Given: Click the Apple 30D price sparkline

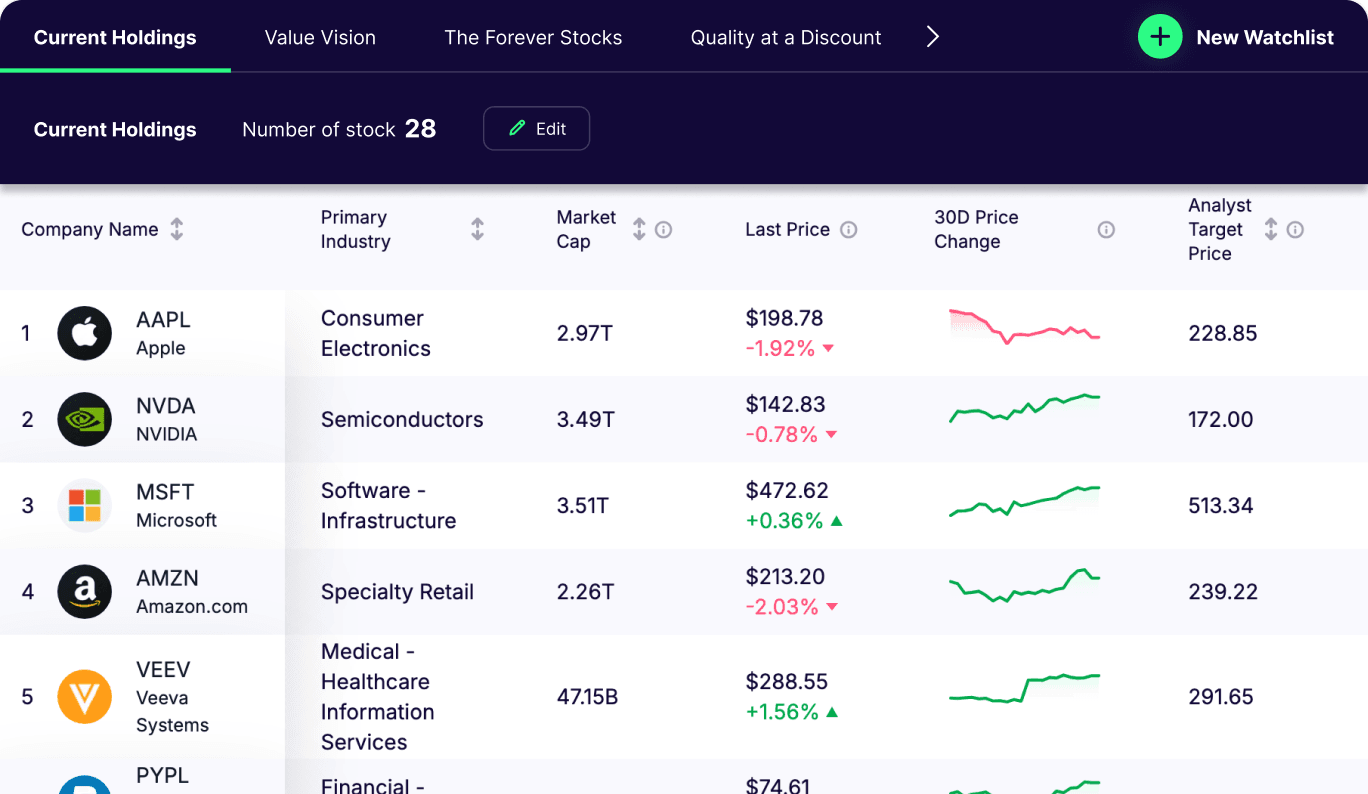Looking at the screenshot, I should point(1024,327).
